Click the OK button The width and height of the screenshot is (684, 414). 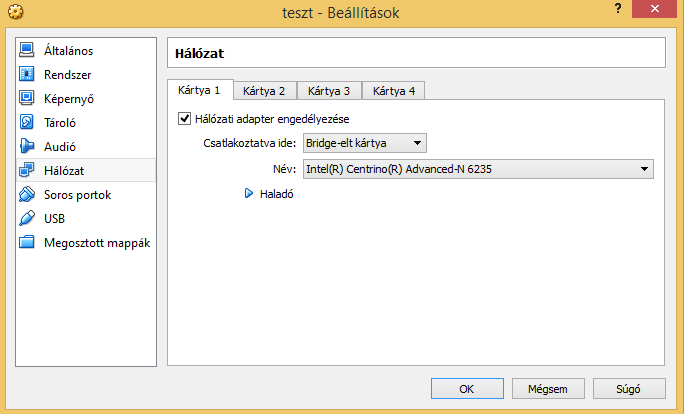point(467,388)
